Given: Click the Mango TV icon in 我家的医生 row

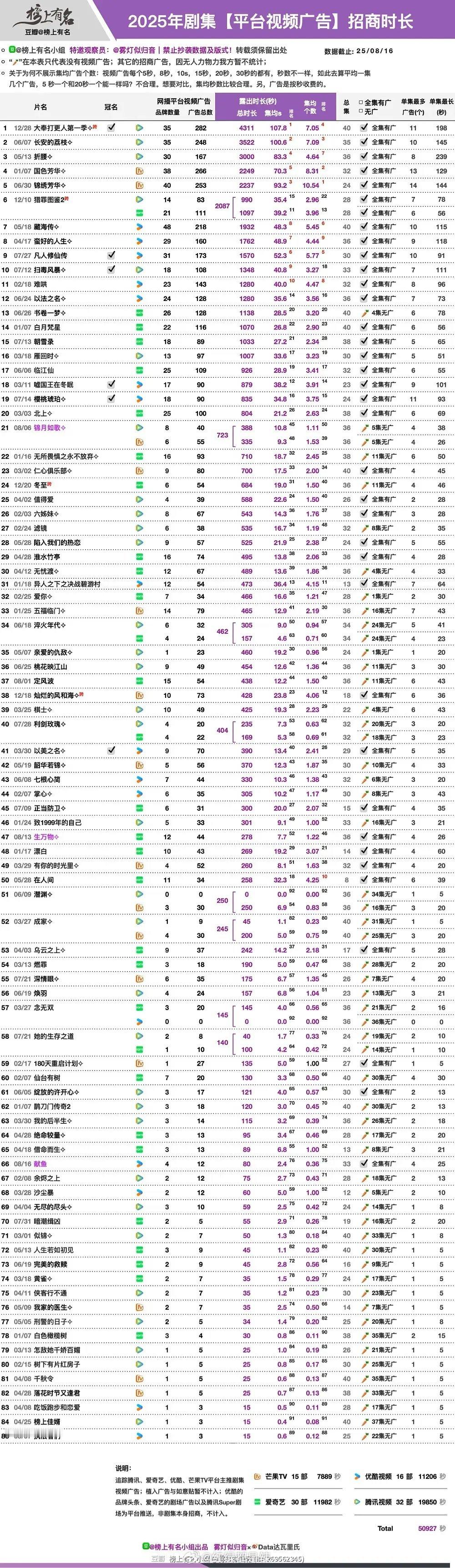Looking at the screenshot, I should coord(140,1308).
